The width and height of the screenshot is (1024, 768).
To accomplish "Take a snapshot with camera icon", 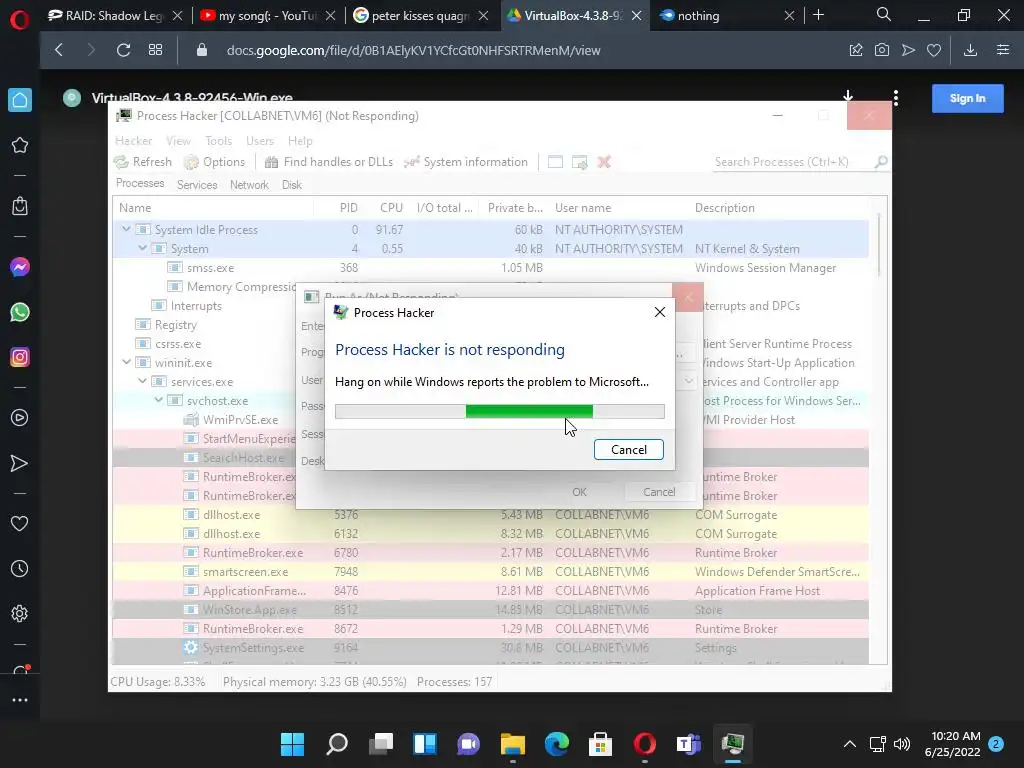I will pyautogui.click(x=882, y=50).
